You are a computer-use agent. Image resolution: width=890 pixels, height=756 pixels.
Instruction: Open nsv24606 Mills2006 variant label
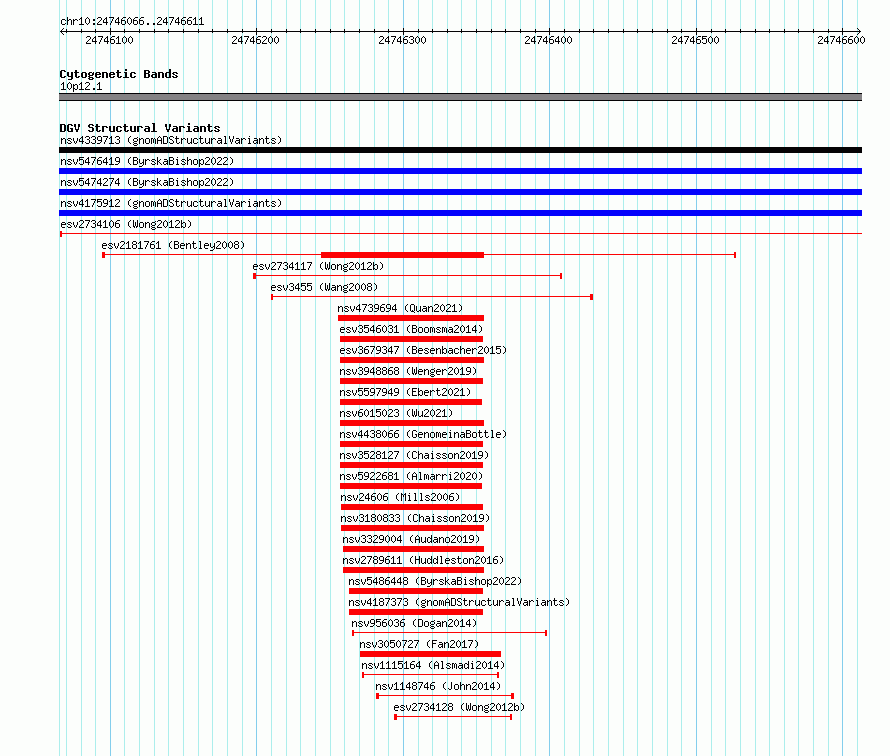click(400, 497)
